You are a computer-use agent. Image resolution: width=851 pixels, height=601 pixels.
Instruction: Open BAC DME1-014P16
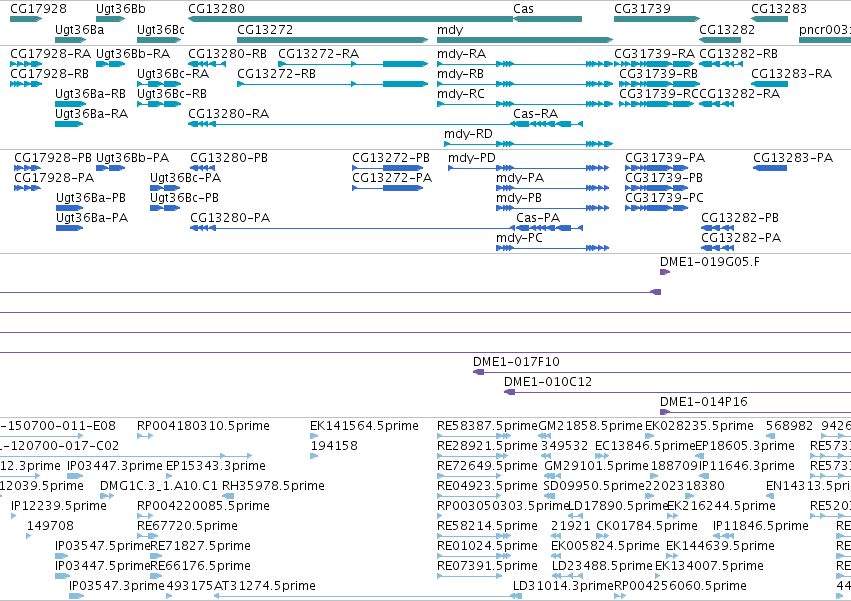[703, 402]
